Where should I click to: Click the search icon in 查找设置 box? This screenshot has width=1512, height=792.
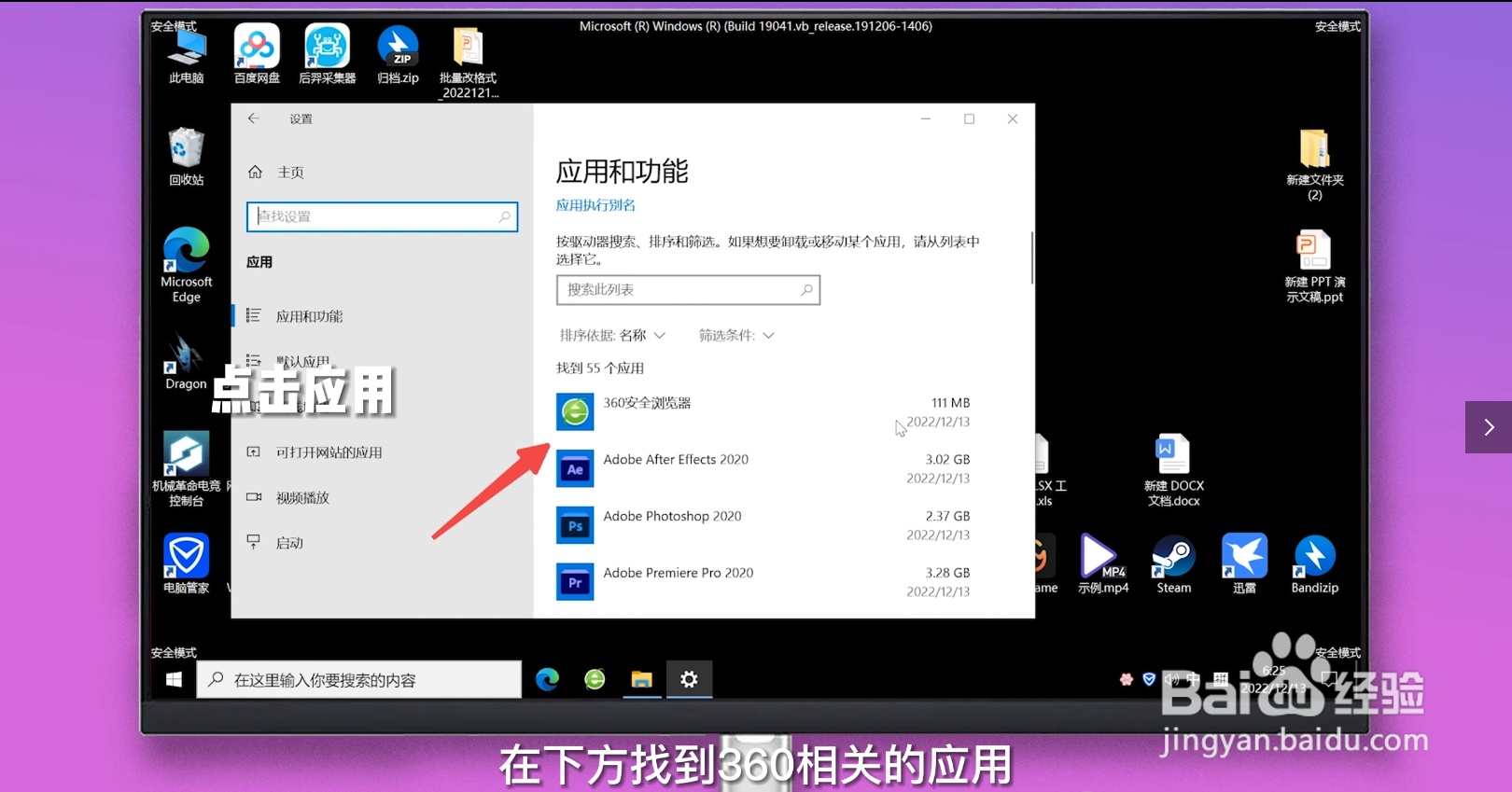coord(504,216)
